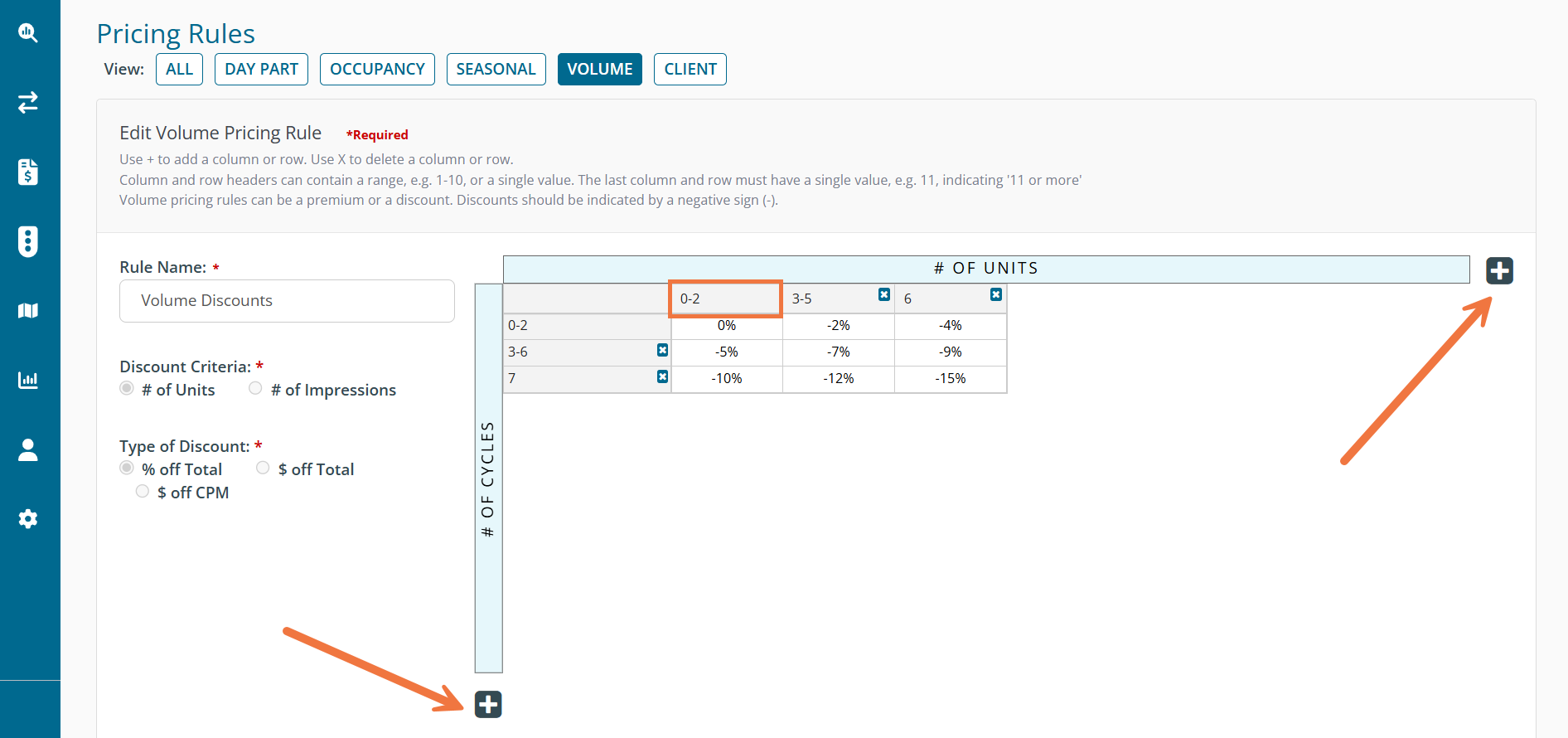Screen dimensions: 1568x738
Task: Select the # of Impressions radio option
Action: pyautogui.click(x=255, y=388)
